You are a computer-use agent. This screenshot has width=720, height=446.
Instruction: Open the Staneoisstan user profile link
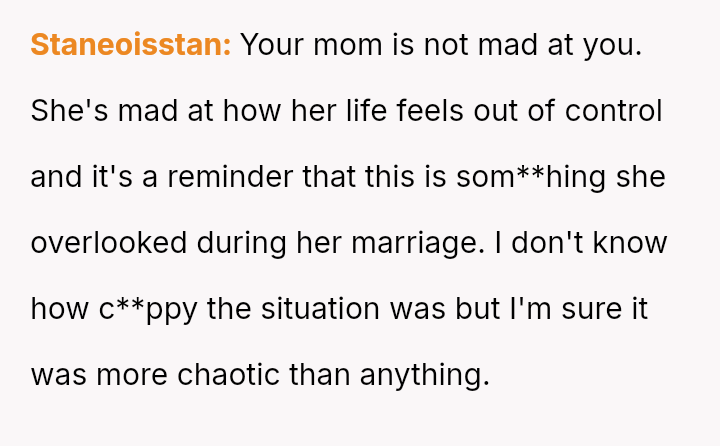tap(131, 45)
